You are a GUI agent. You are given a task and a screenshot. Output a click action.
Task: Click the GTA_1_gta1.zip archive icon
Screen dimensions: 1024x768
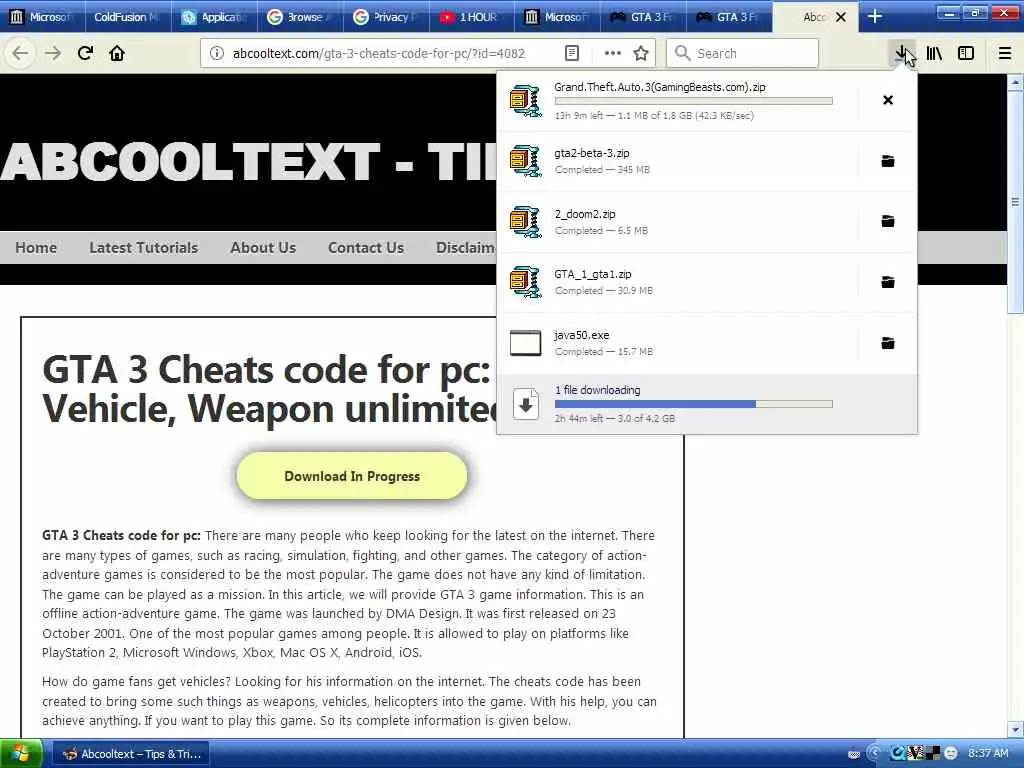pyautogui.click(x=526, y=281)
